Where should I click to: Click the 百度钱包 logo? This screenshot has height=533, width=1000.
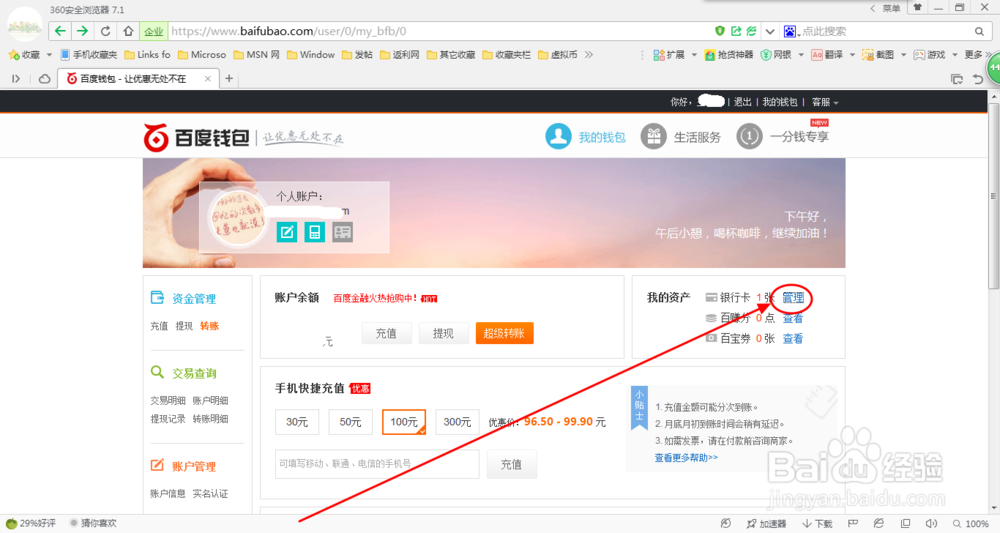[196, 137]
